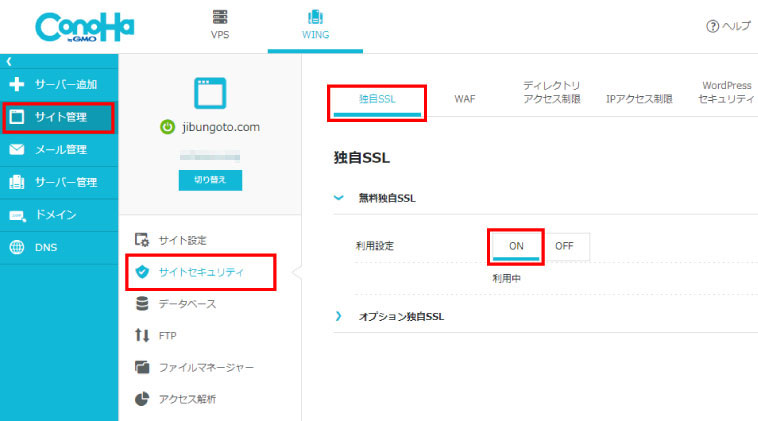Viewport: 758px width, 421px height.
Task: Collapse the 無料独自SSL section
Action: [338, 198]
